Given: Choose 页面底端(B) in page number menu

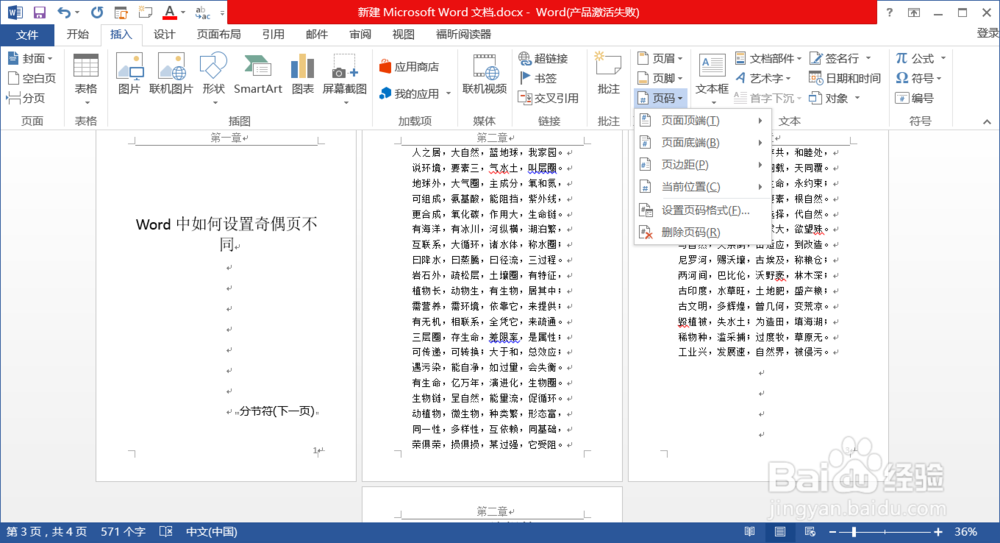Looking at the screenshot, I should point(702,143).
